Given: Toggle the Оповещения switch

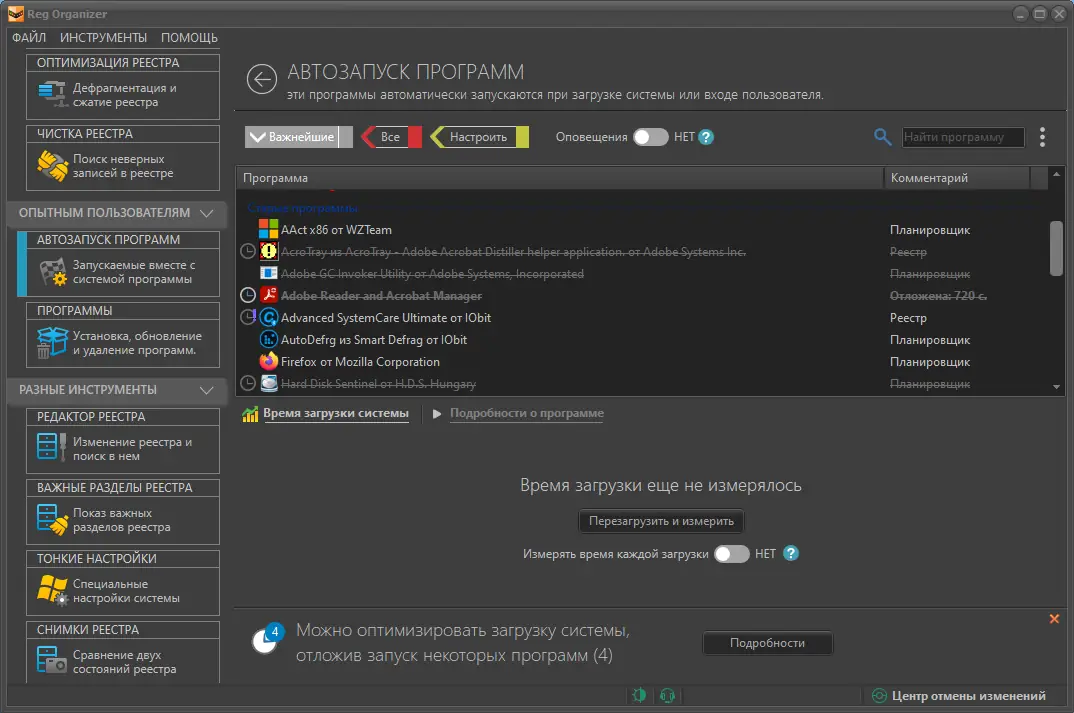Looking at the screenshot, I should tap(650, 137).
